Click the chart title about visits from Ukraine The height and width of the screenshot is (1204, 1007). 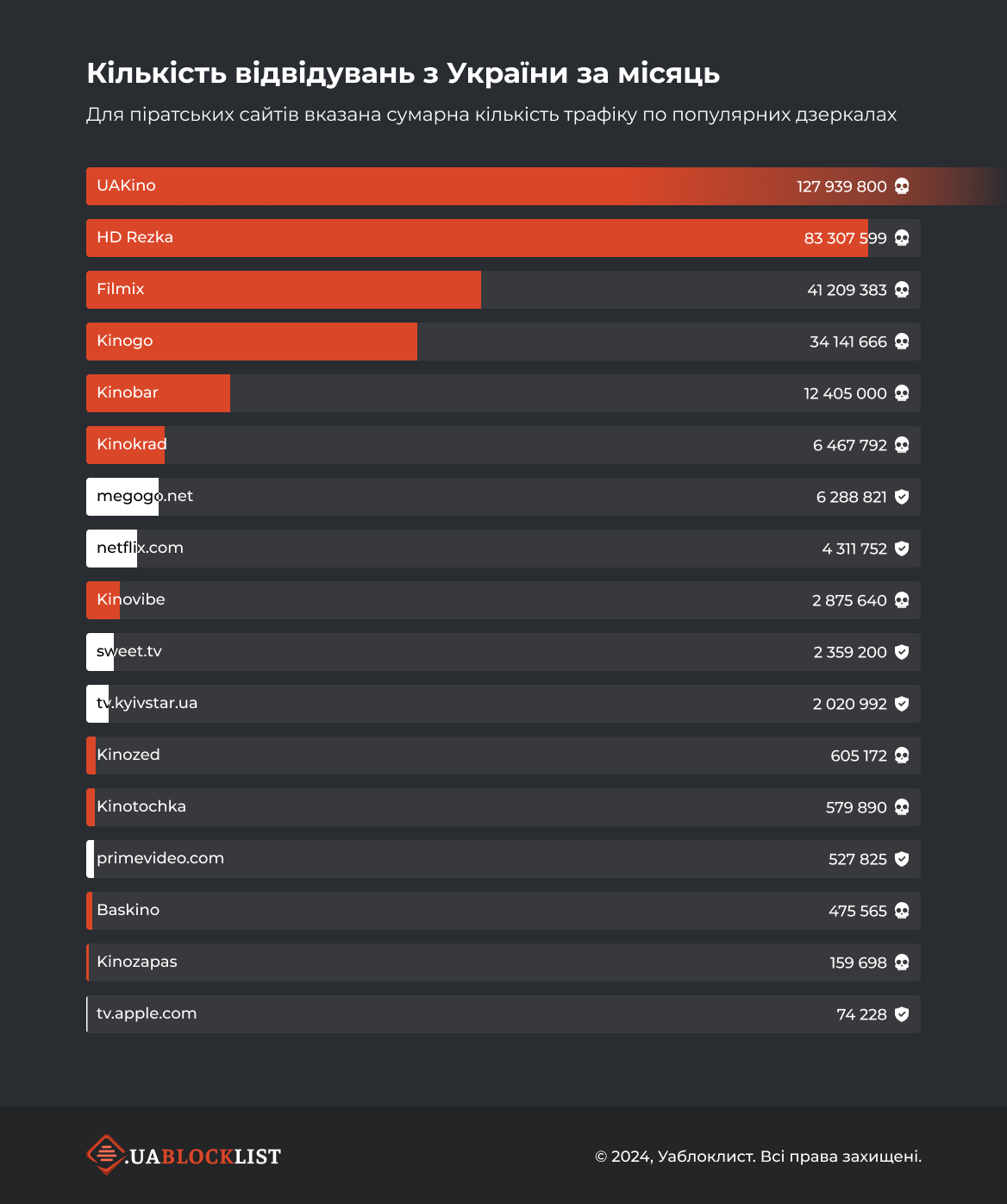click(x=403, y=73)
